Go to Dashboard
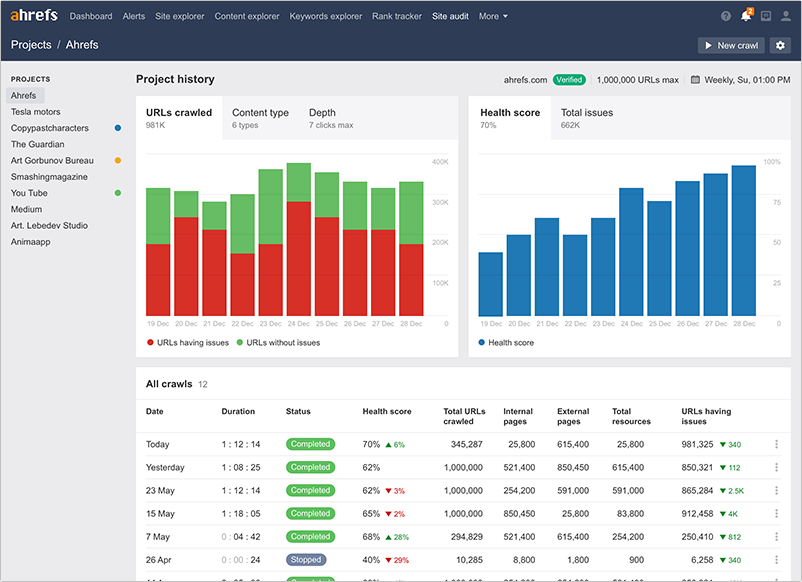The width and height of the screenshot is (802, 582). (x=91, y=16)
